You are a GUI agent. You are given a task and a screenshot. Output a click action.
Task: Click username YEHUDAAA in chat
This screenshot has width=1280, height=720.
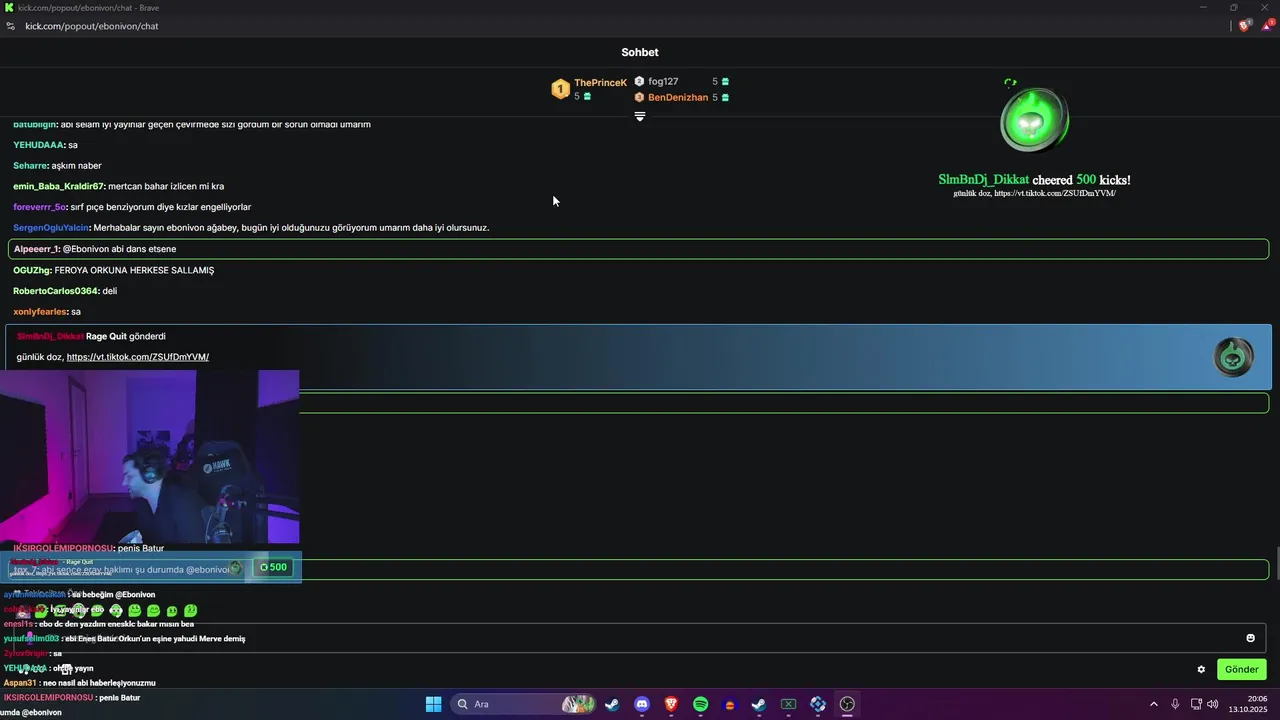tap(39, 145)
